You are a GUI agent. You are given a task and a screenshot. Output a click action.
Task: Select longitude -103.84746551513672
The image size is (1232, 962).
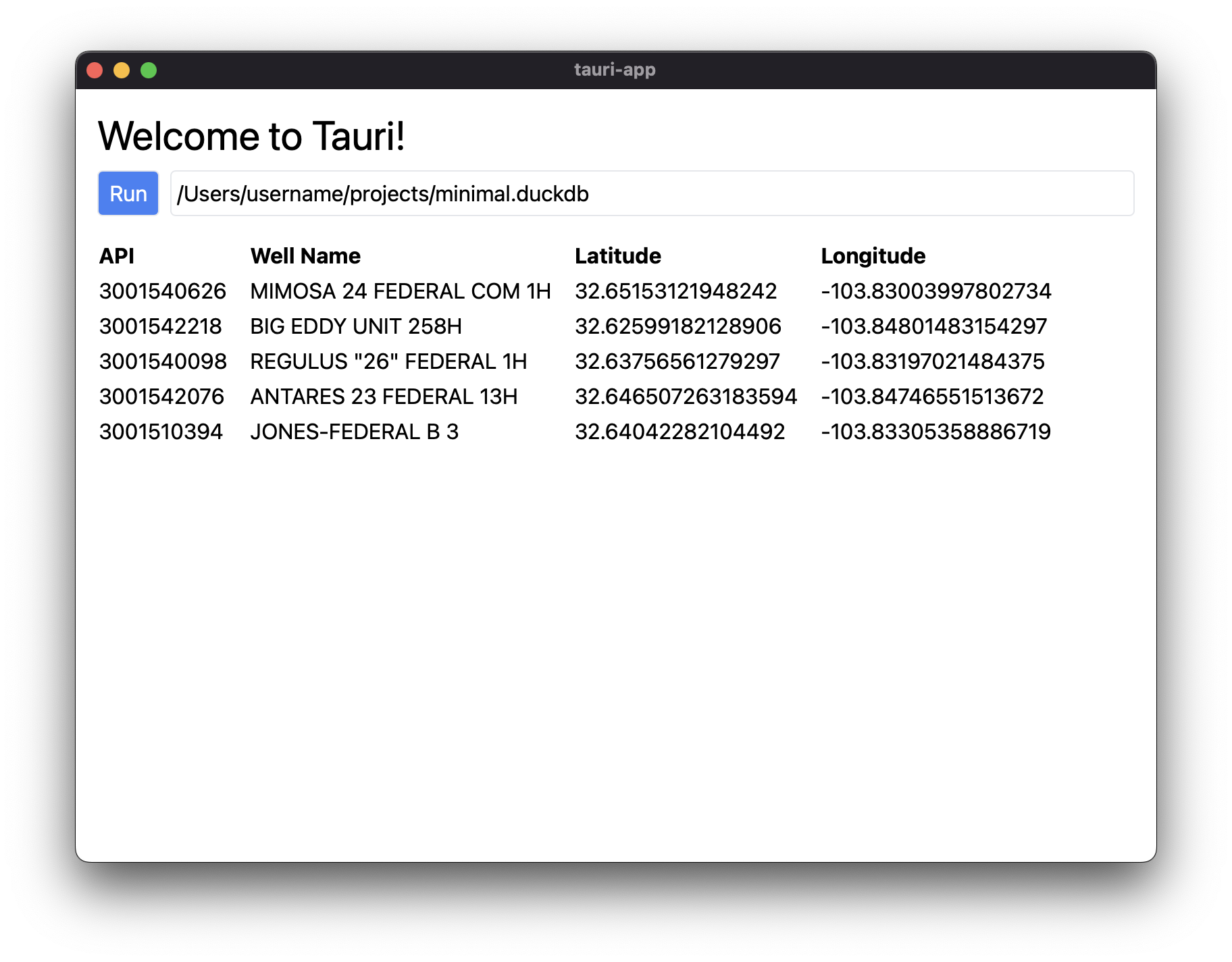coord(932,397)
